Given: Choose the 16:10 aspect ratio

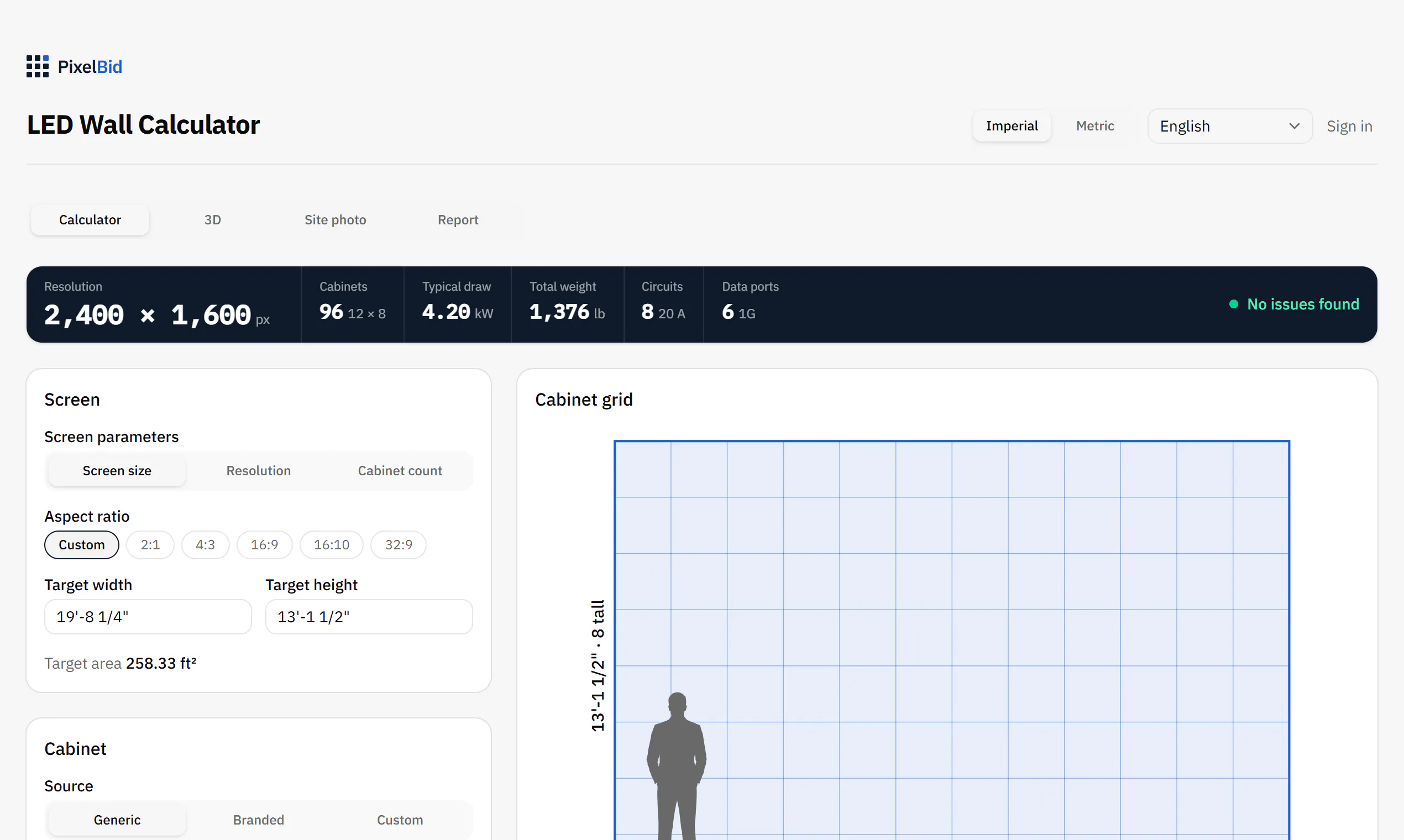Looking at the screenshot, I should pos(331,544).
